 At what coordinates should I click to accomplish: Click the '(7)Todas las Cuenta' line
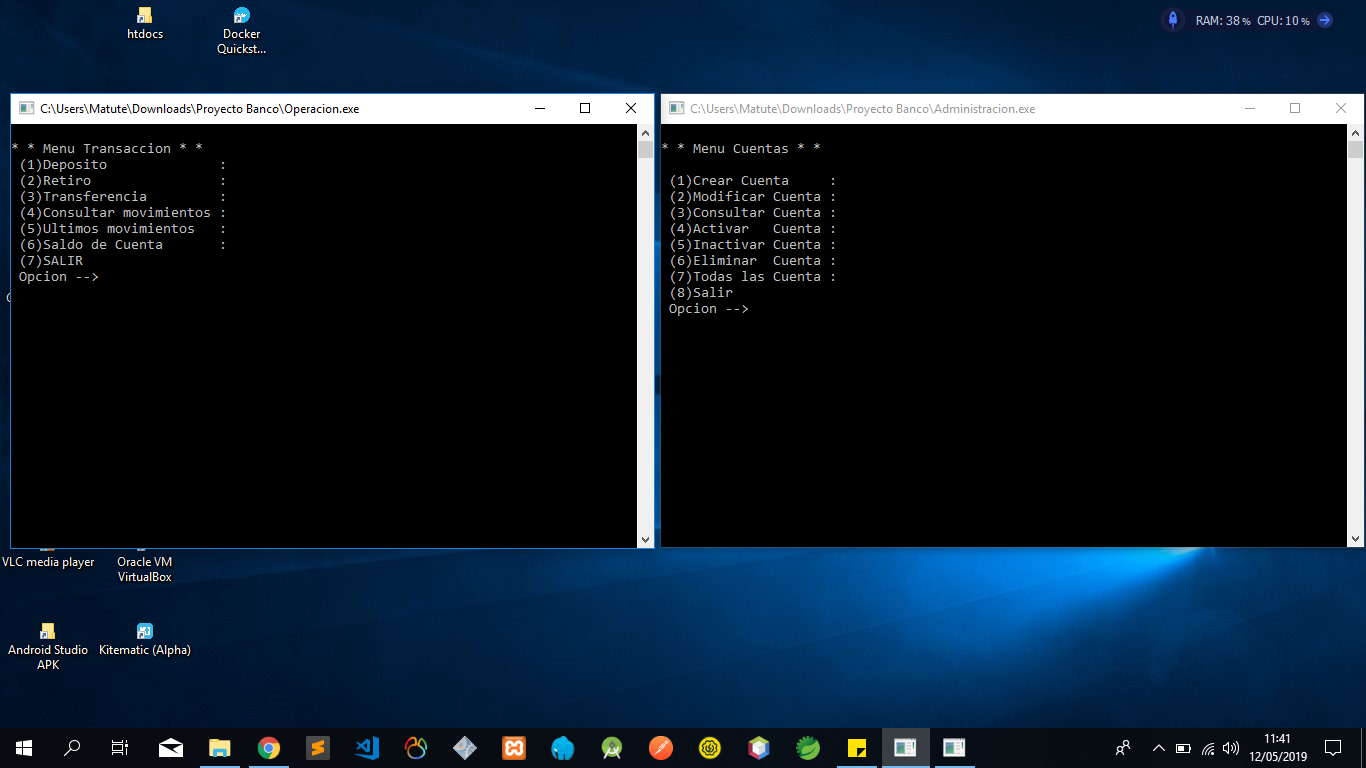click(753, 277)
